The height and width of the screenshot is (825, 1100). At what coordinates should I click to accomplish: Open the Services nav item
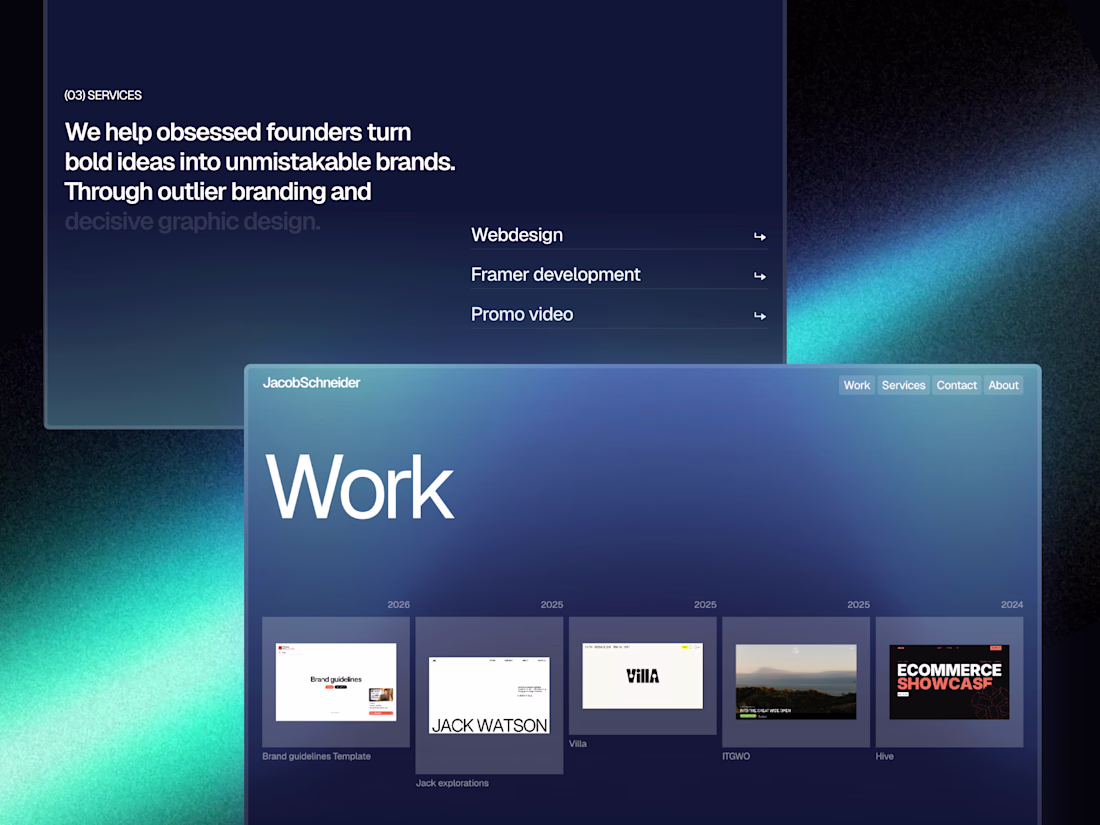[x=904, y=385]
